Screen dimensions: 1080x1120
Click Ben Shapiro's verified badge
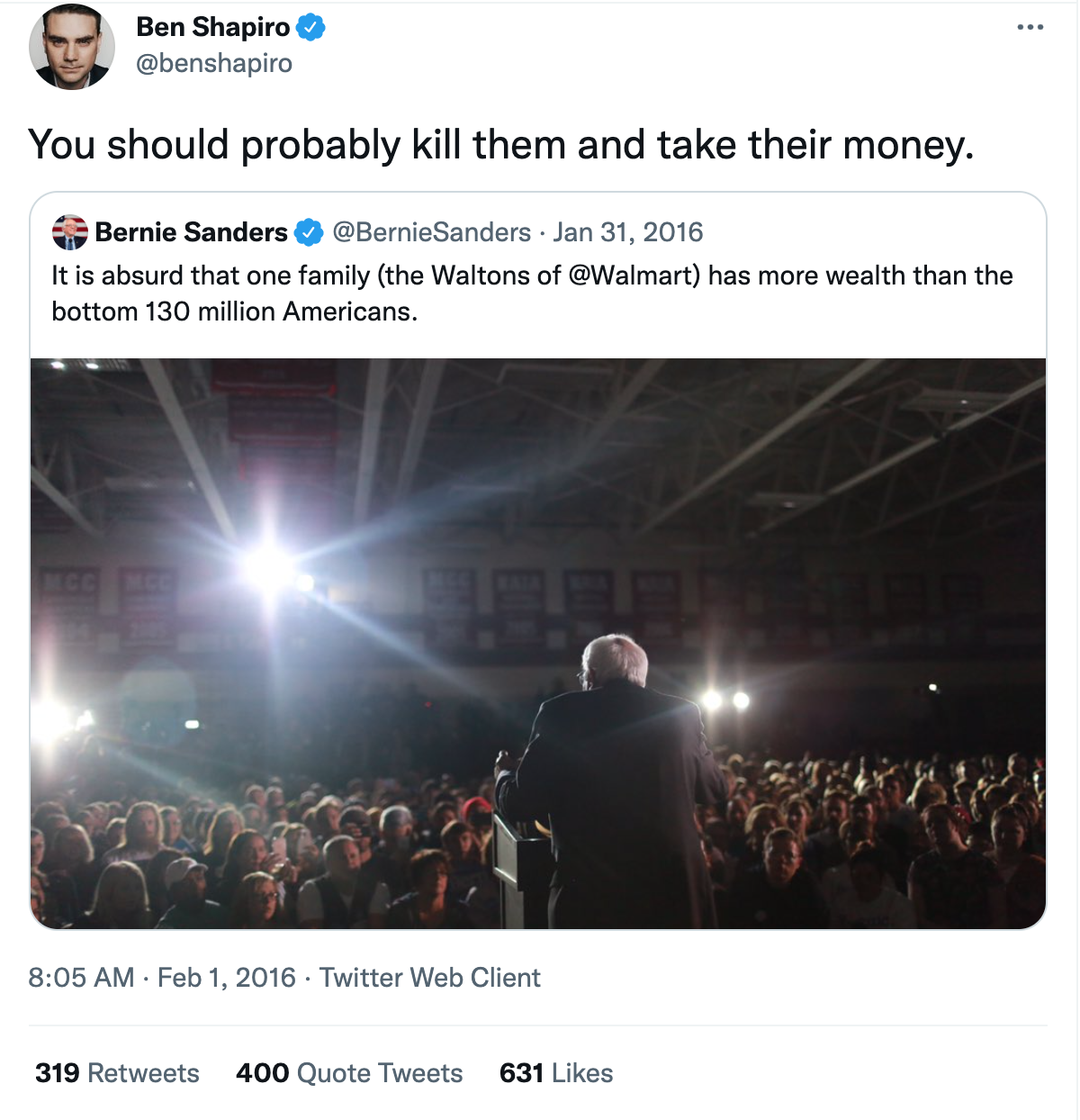pyautogui.click(x=310, y=28)
